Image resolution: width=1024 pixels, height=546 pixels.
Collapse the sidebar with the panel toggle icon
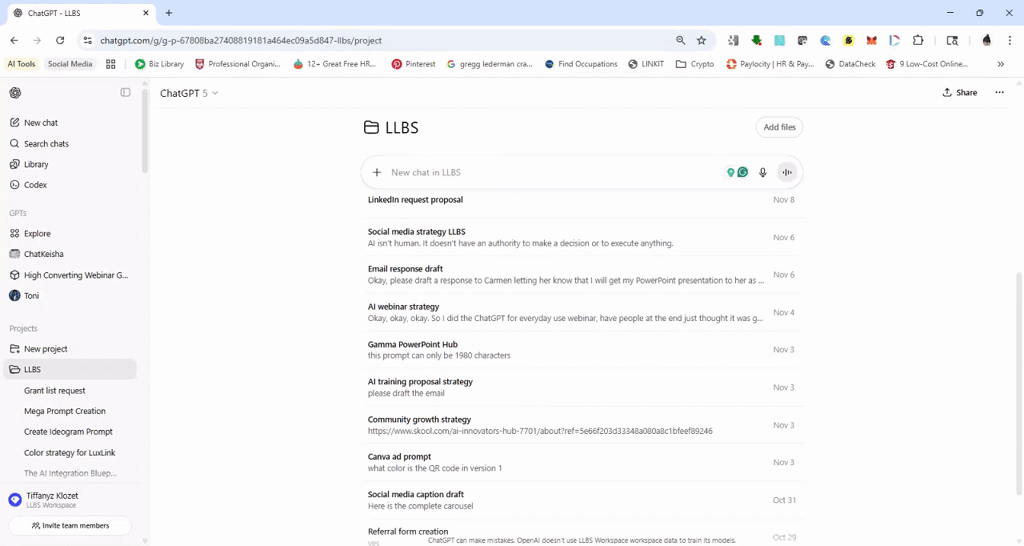tap(125, 93)
